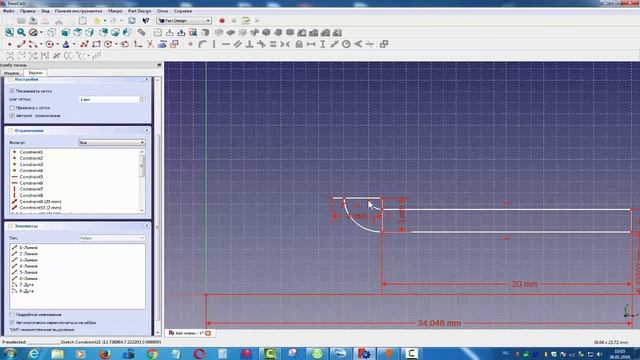Apply the vertical constraint
The width and height of the screenshot is (640, 360).
click(214, 44)
